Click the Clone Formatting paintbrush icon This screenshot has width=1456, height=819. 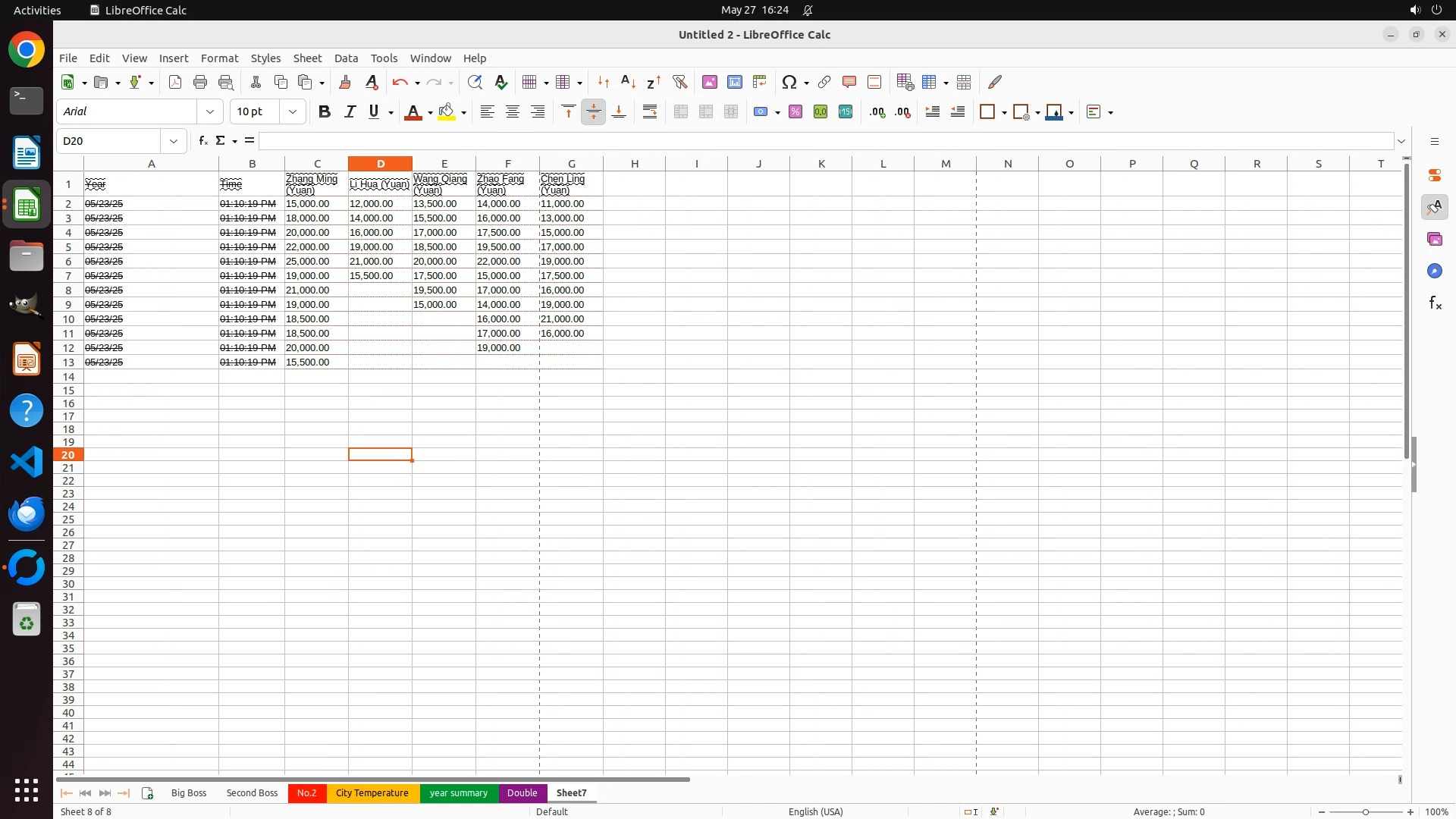pyautogui.click(x=345, y=82)
